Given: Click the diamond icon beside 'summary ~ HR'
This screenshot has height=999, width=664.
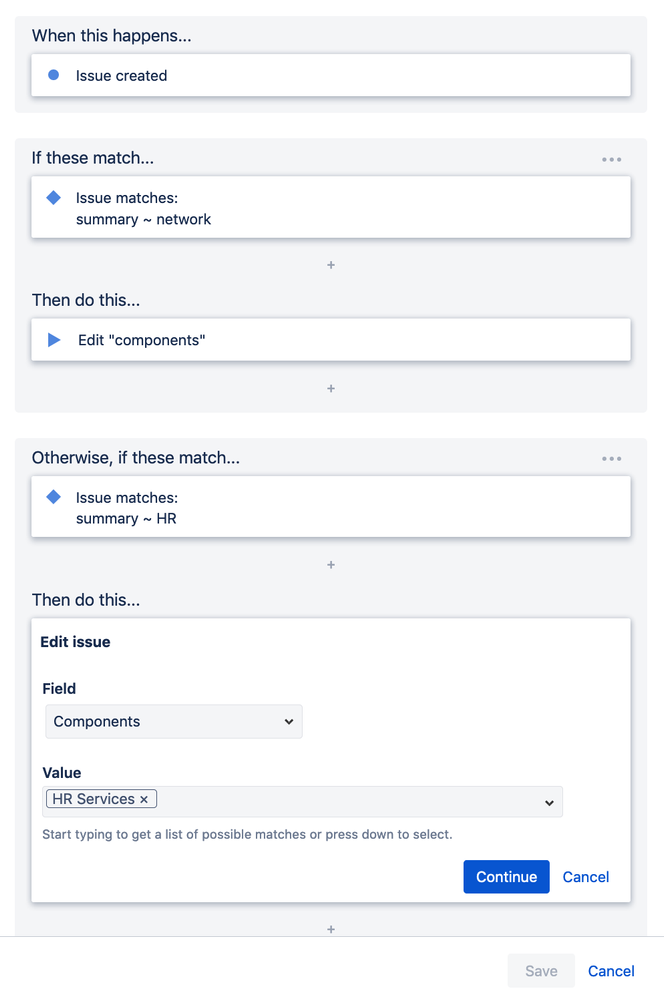Looking at the screenshot, I should 53,497.
